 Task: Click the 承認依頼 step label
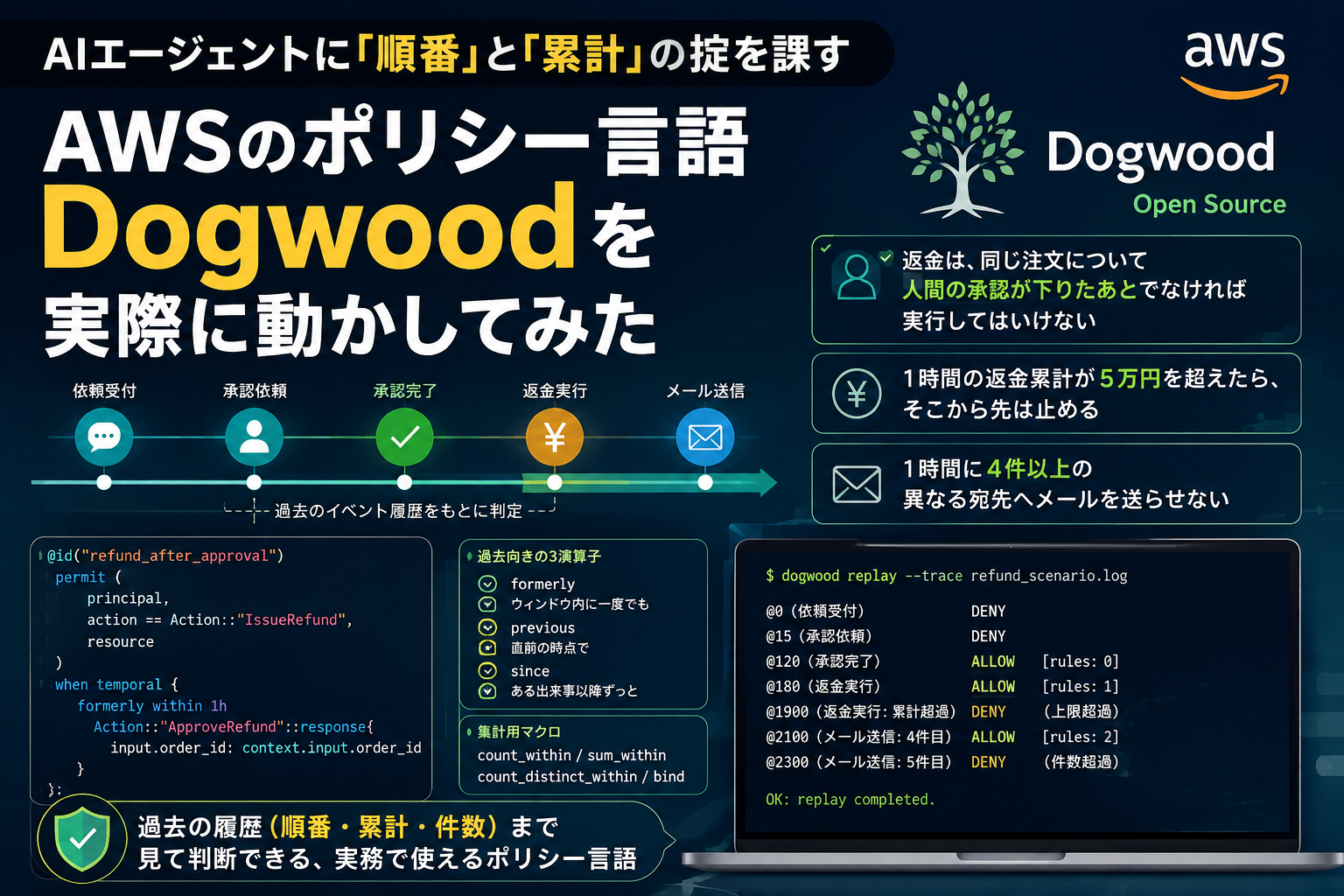255,391
